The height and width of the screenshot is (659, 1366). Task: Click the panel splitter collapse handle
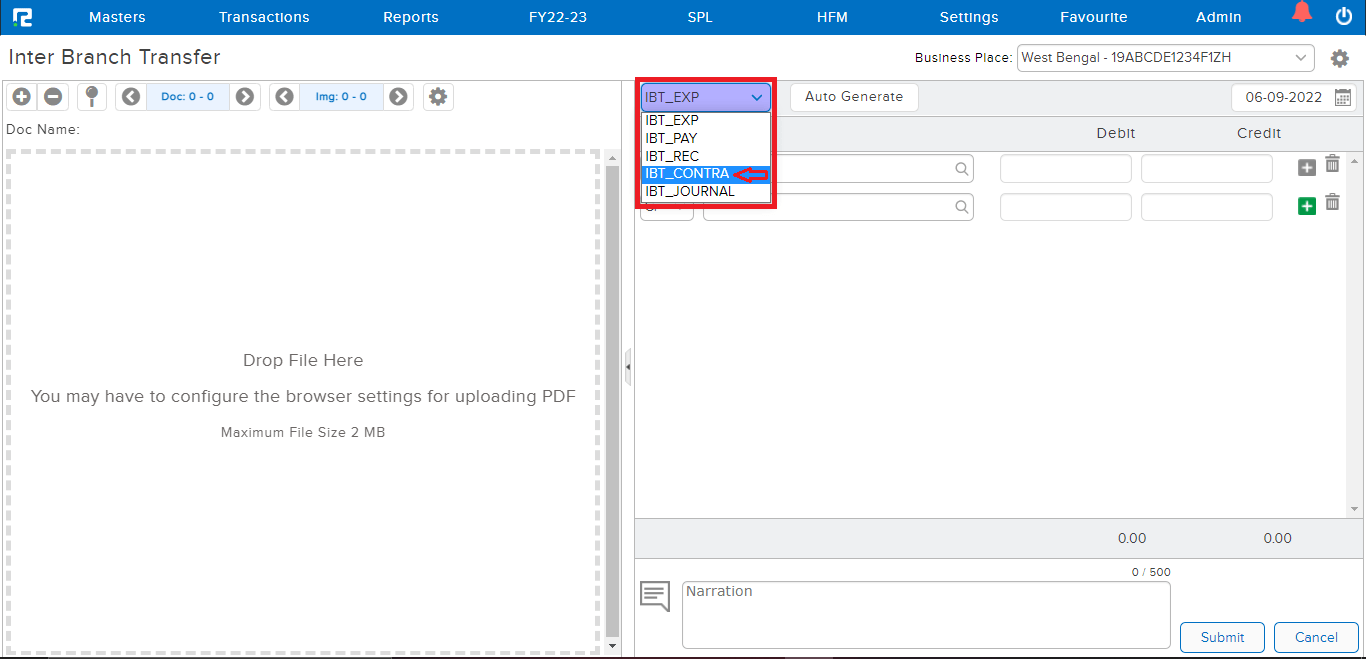coord(627,367)
